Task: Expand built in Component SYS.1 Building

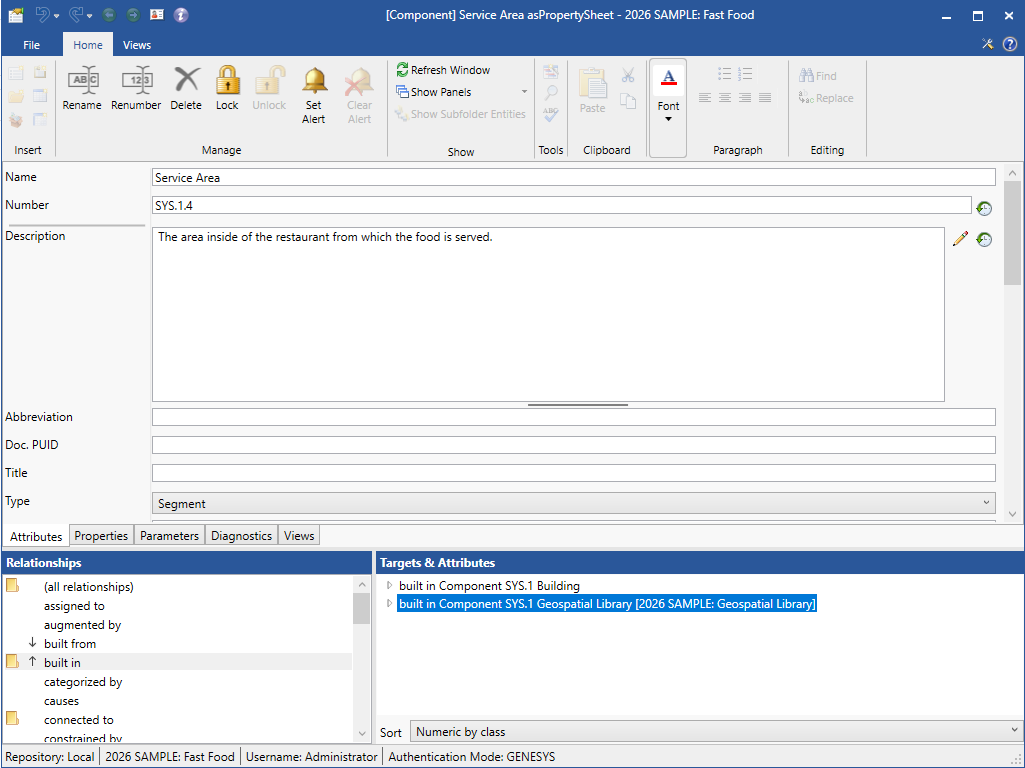Action: 390,586
